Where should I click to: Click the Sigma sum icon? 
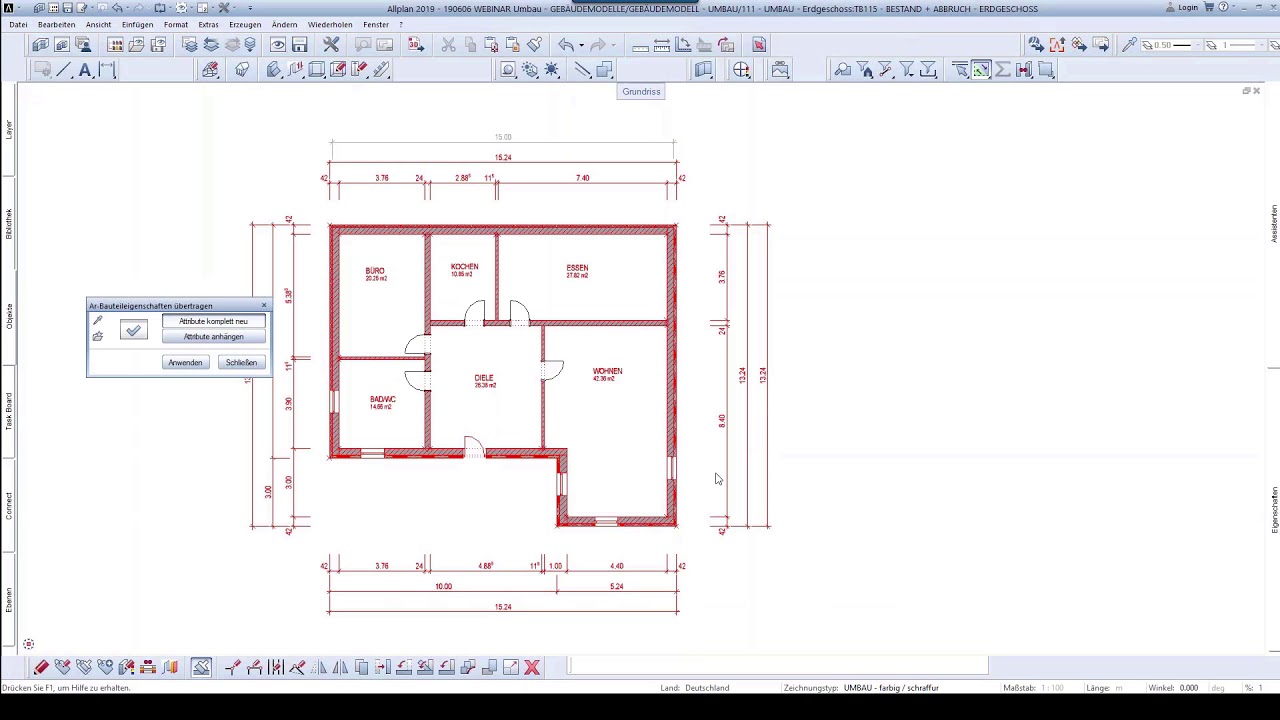(1002, 70)
